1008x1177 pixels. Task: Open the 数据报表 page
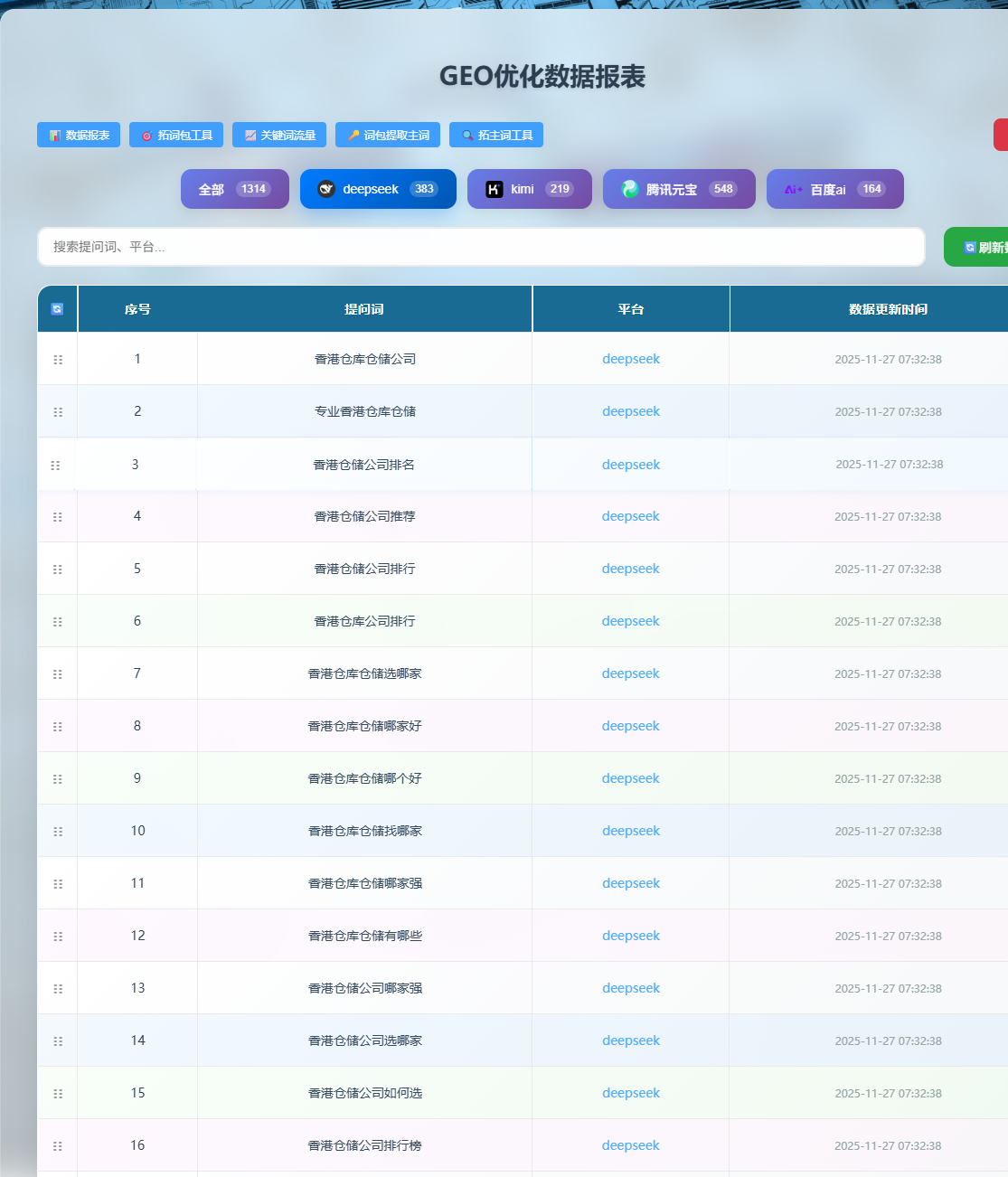(x=79, y=135)
